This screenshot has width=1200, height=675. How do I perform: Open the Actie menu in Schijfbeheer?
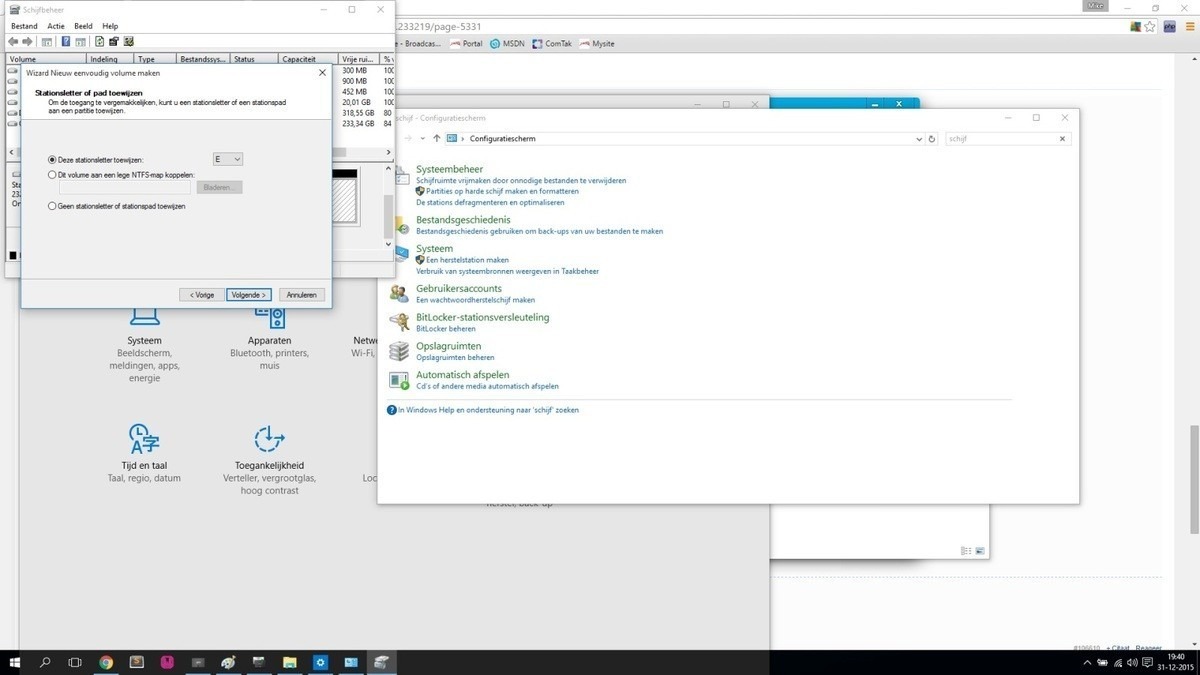(56, 26)
